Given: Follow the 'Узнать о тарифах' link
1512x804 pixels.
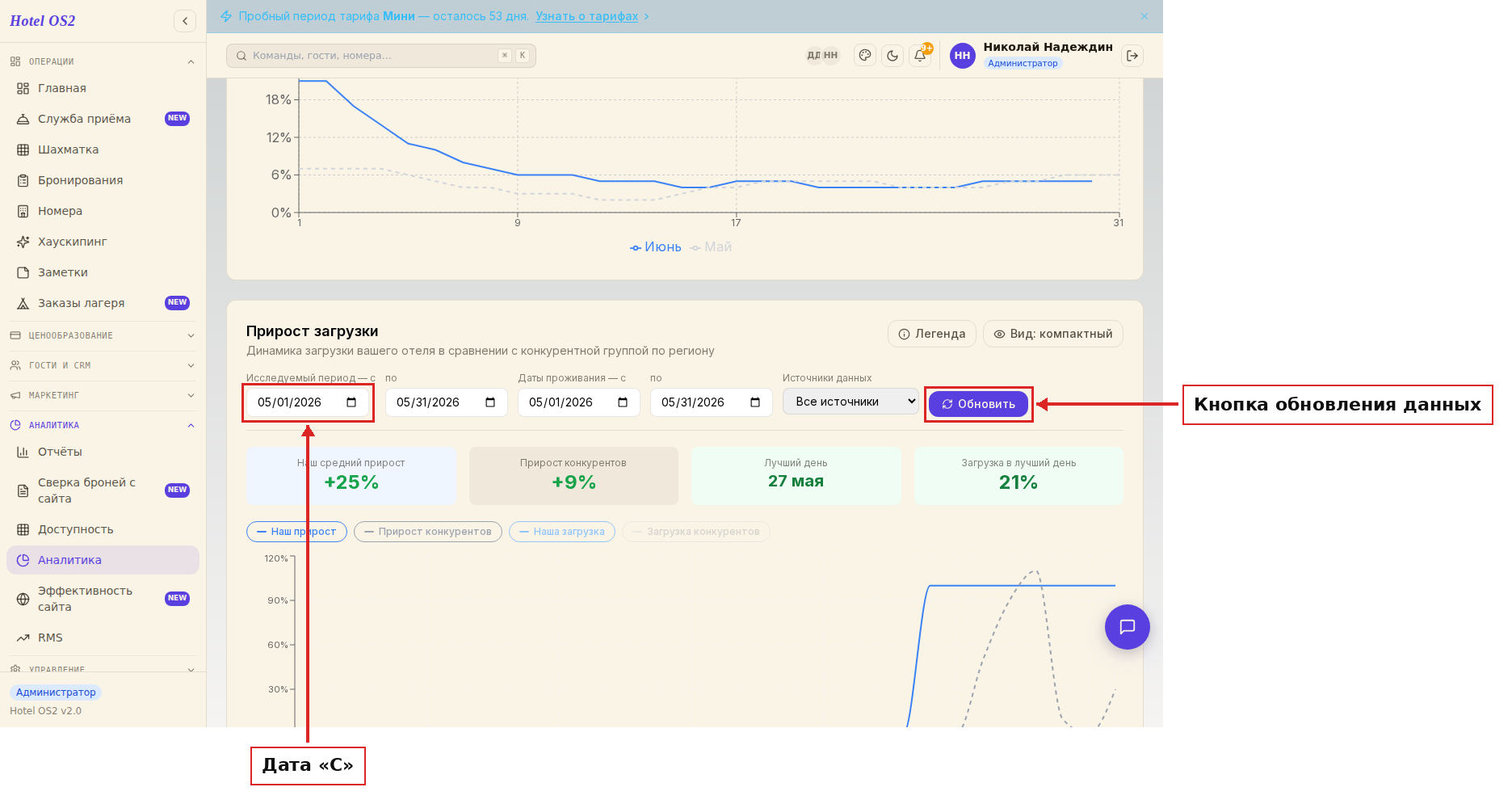Looking at the screenshot, I should click(587, 16).
